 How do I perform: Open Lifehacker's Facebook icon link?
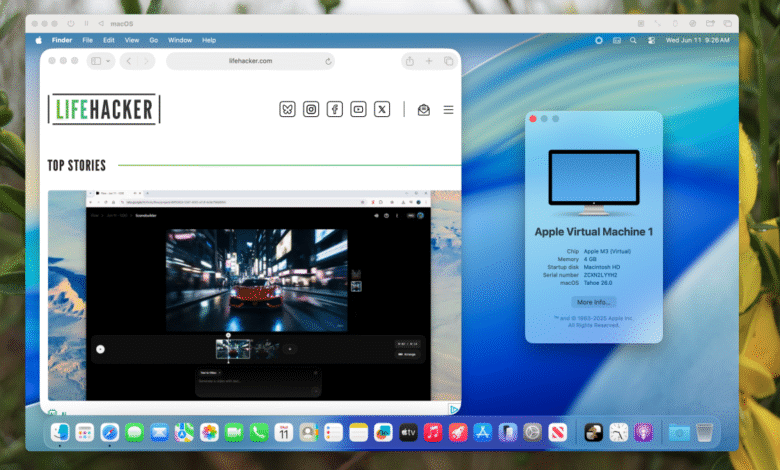[x=335, y=109]
